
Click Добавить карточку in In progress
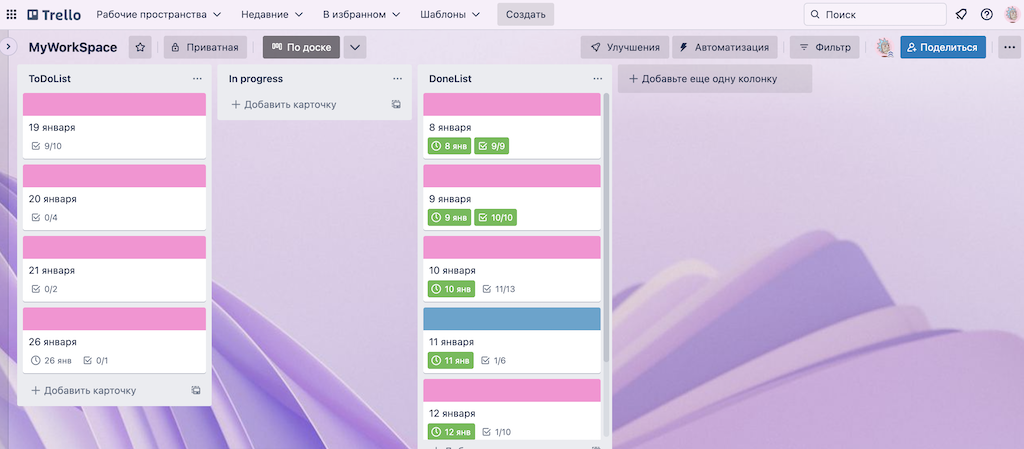[284, 104]
